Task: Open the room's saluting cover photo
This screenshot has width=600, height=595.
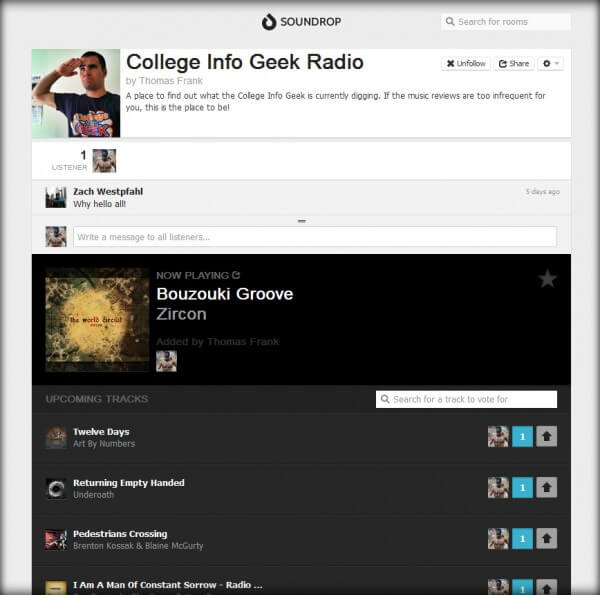Action: coord(76,93)
